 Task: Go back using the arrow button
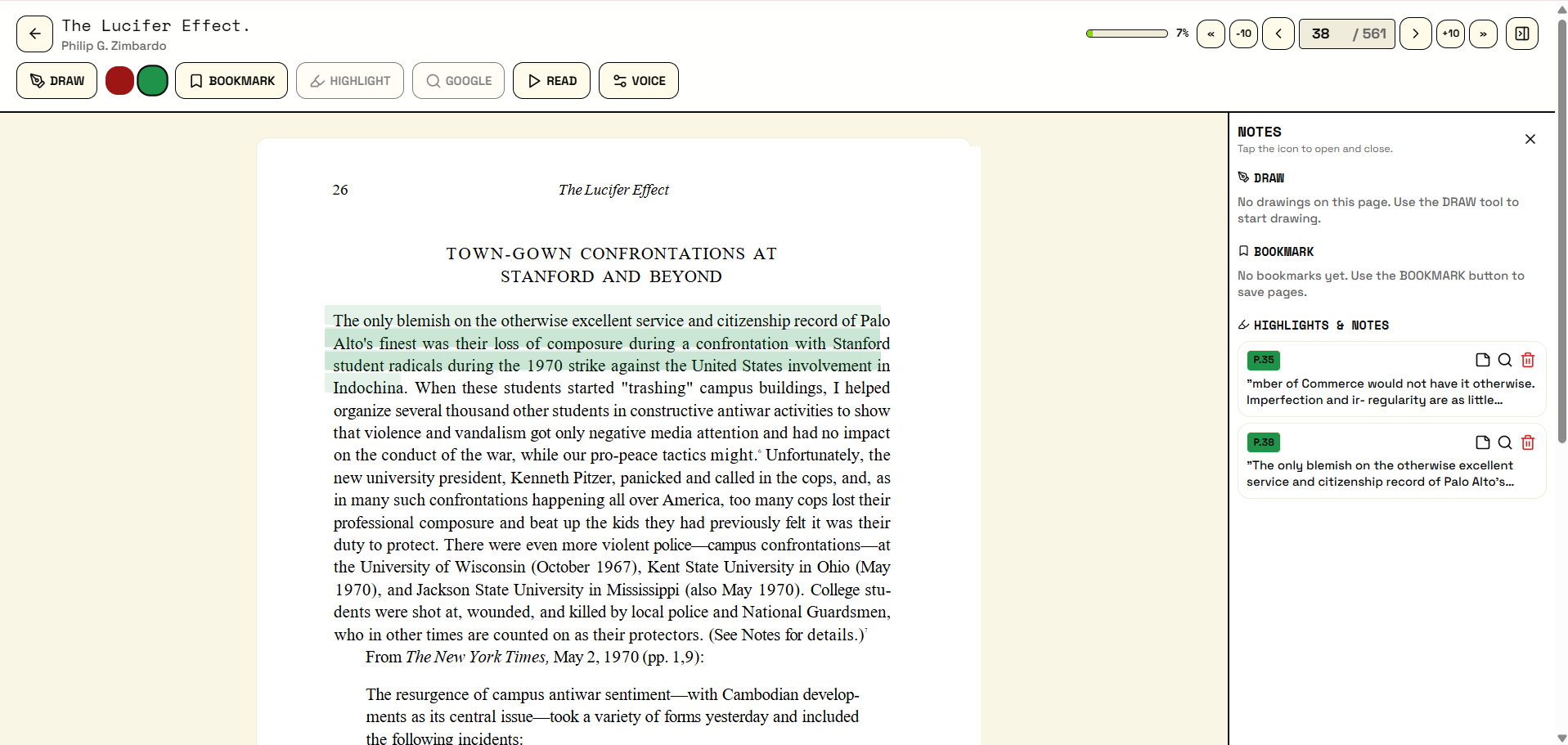34,34
